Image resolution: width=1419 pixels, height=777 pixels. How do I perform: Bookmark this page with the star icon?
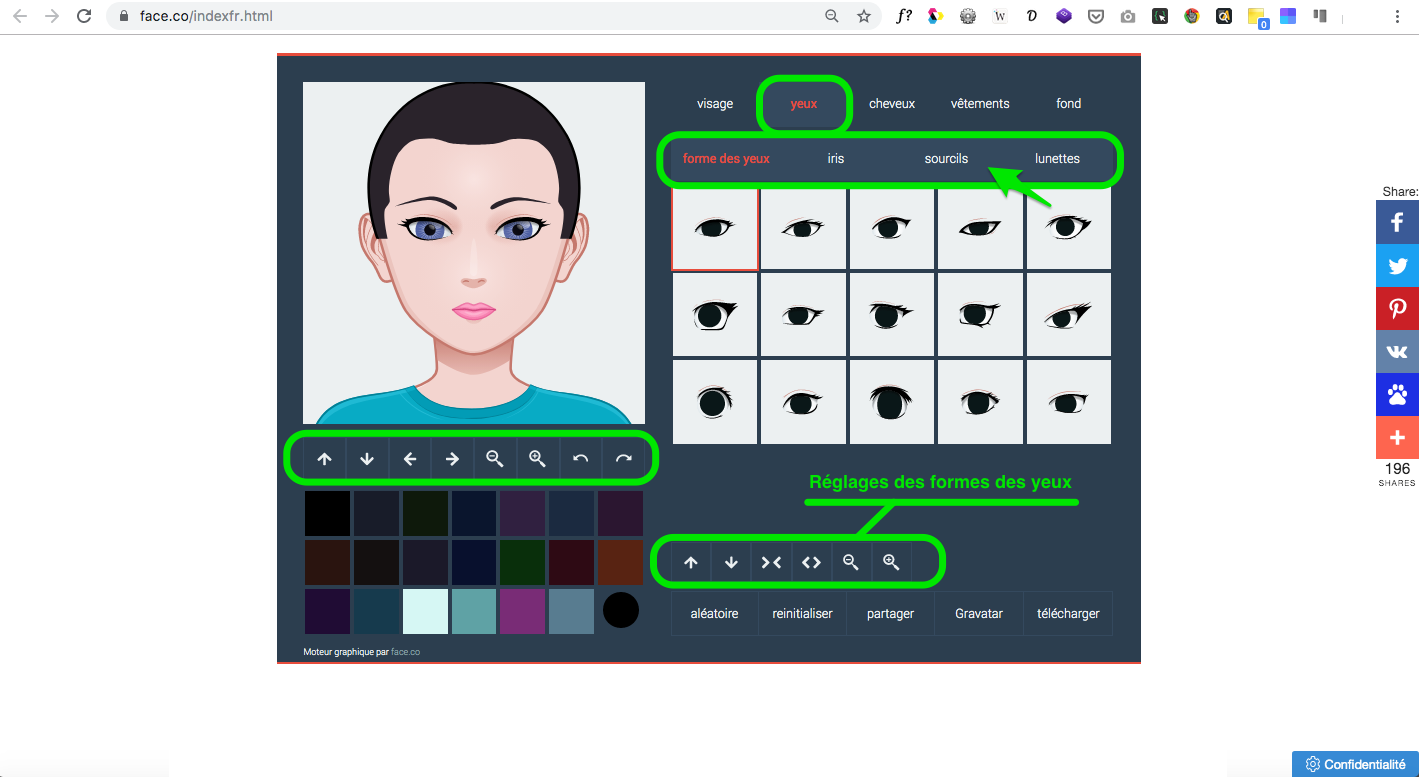coord(864,16)
